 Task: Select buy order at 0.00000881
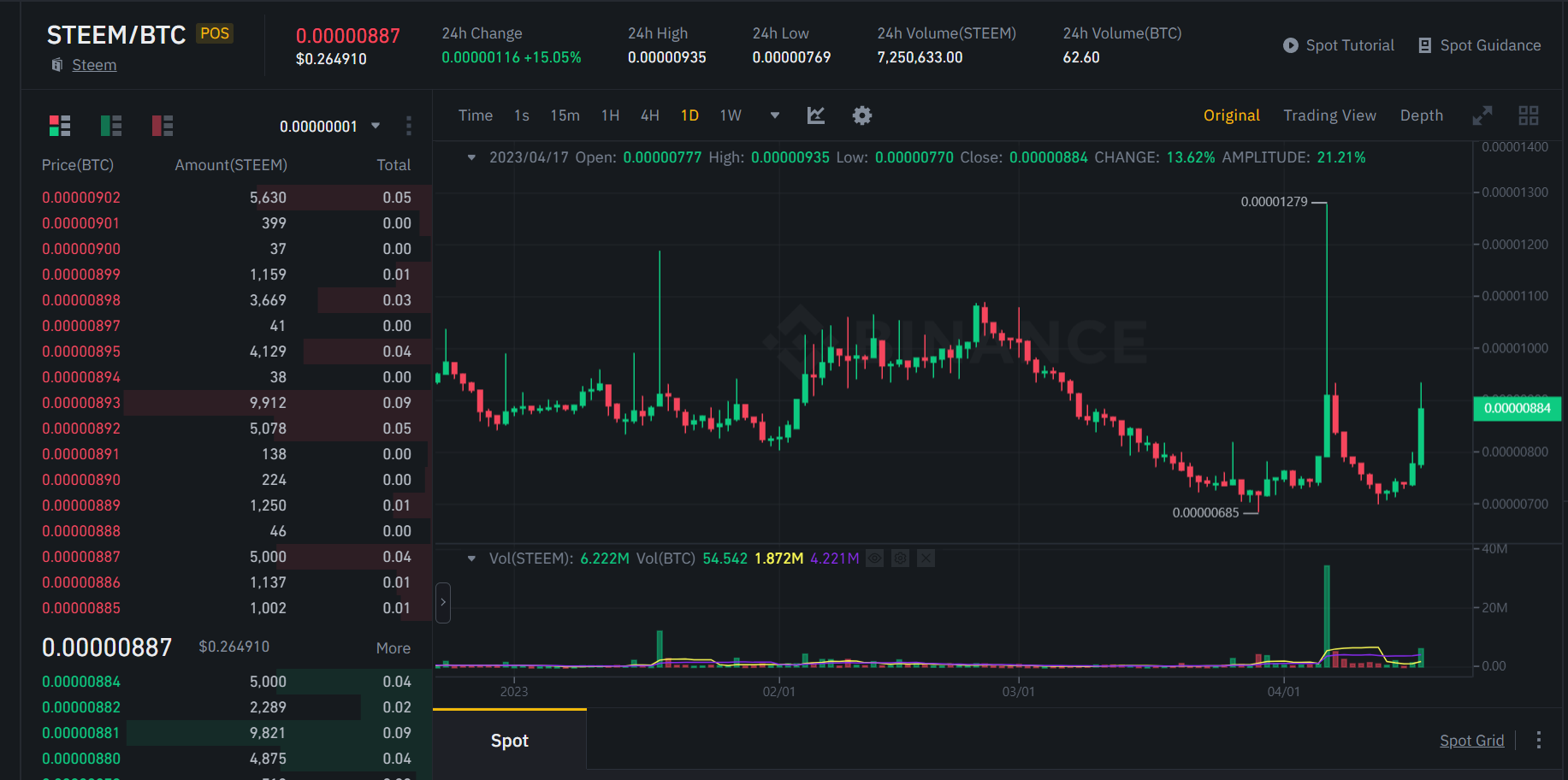pyautogui.click(x=227, y=733)
